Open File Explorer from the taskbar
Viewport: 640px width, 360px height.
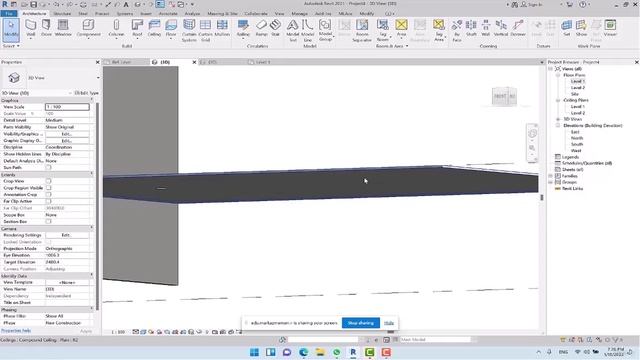pyautogui.click(x=320, y=352)
